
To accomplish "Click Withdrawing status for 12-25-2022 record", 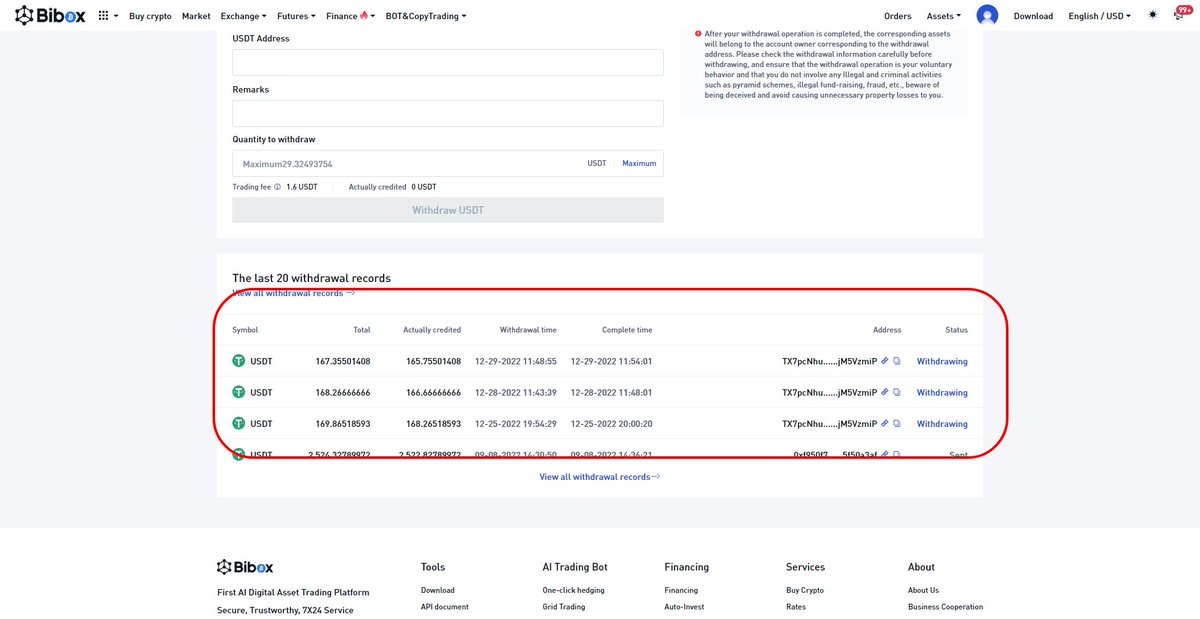I will click(942, 424).
